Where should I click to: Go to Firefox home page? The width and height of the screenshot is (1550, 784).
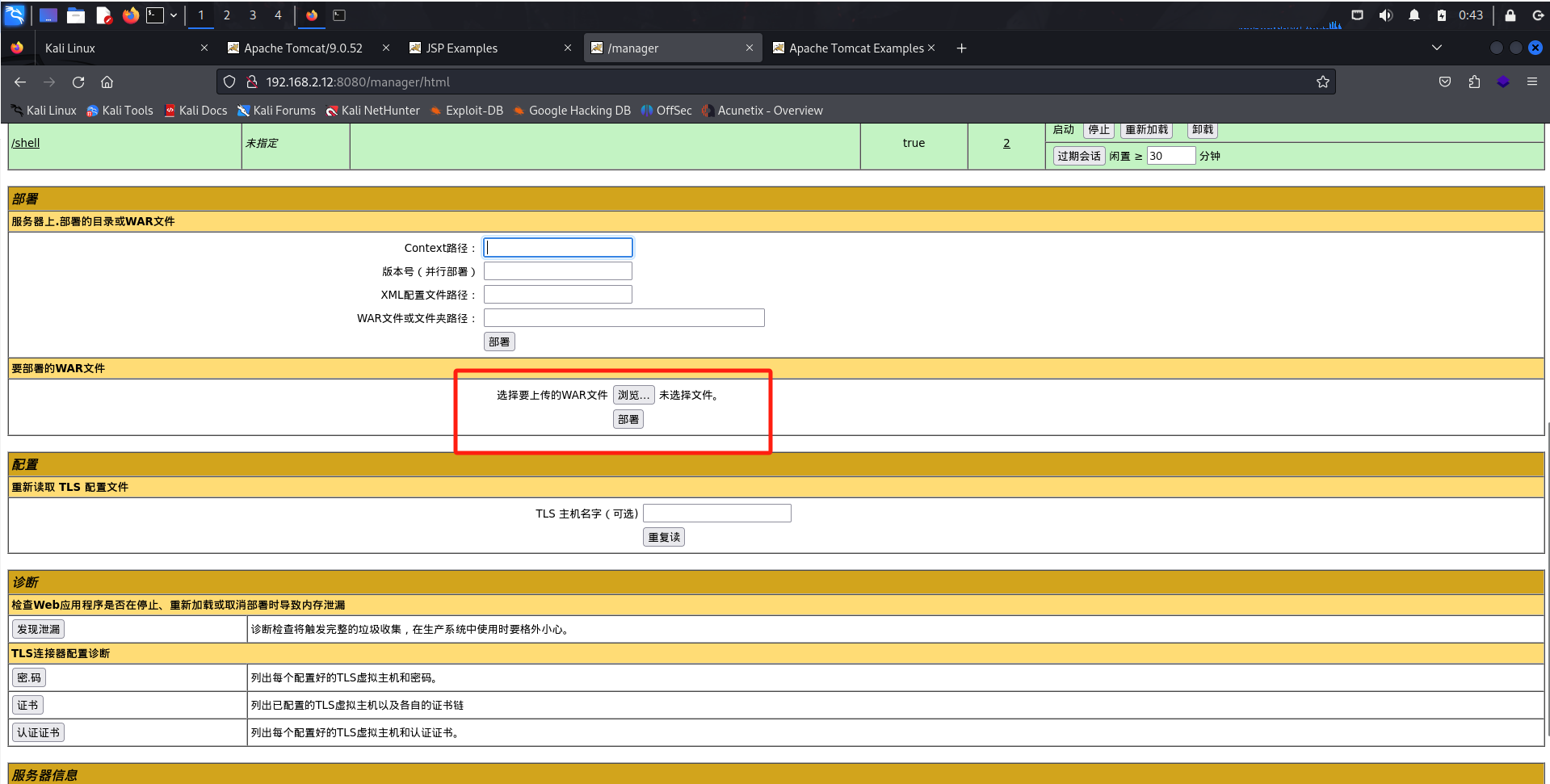point(107,82)
